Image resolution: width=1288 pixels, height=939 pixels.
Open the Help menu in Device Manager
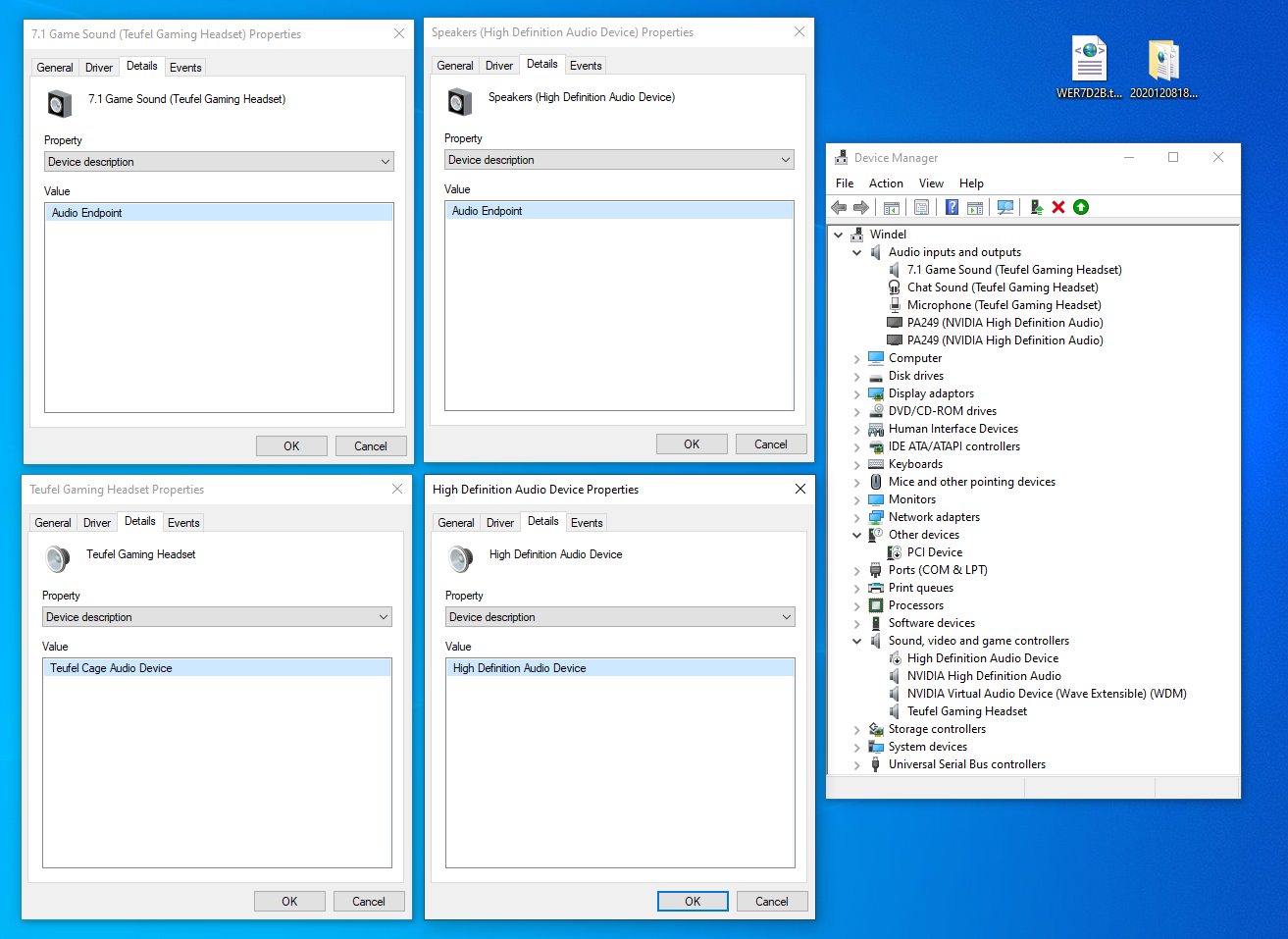[971, 183]
